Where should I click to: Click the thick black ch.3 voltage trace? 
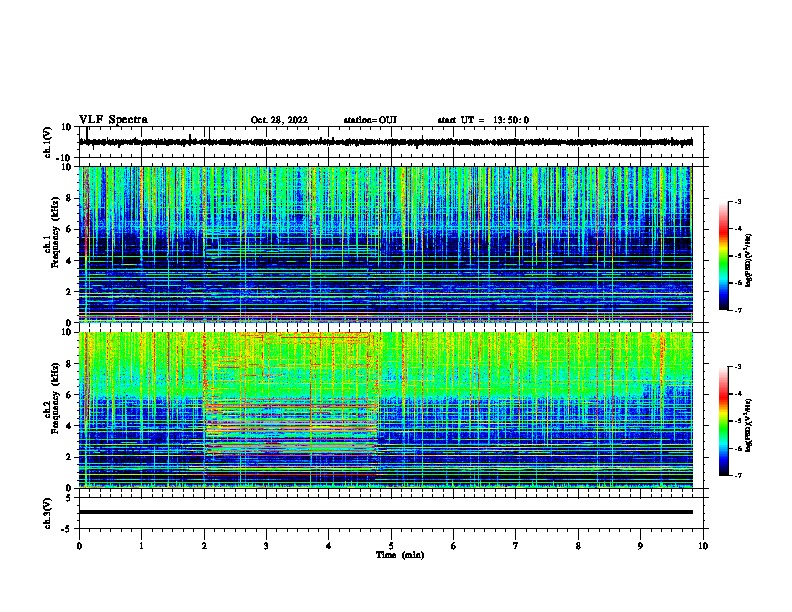(386, 512)
